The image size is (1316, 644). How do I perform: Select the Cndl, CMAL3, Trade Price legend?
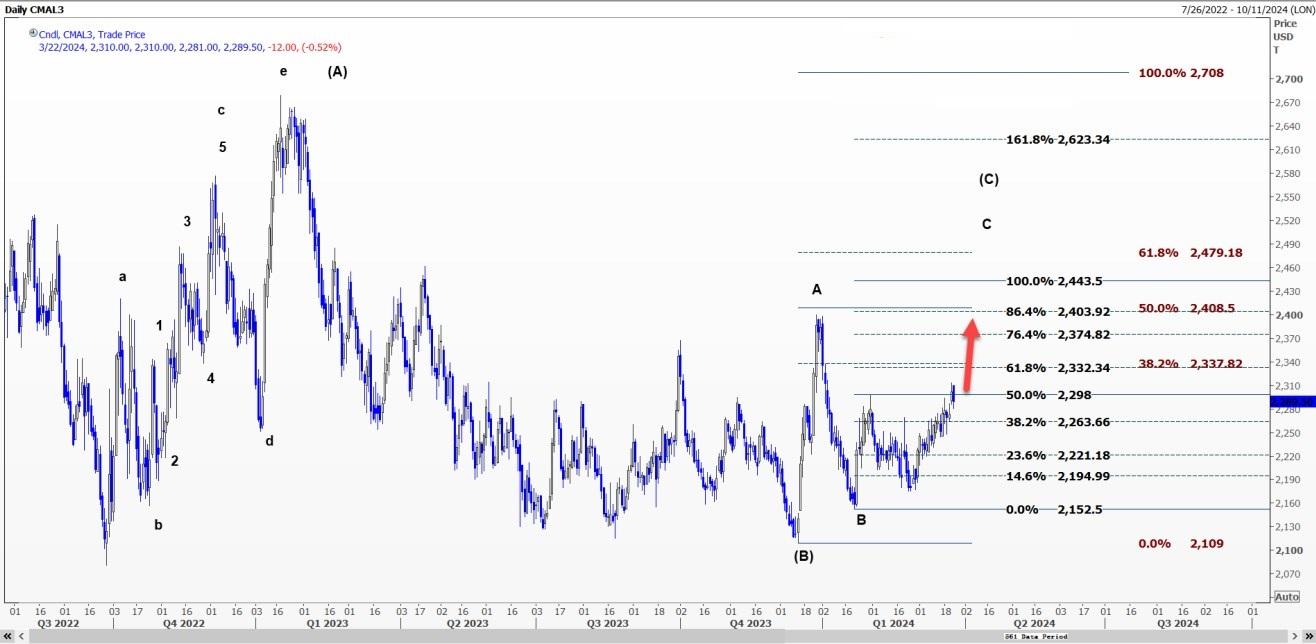click(92, 33)
